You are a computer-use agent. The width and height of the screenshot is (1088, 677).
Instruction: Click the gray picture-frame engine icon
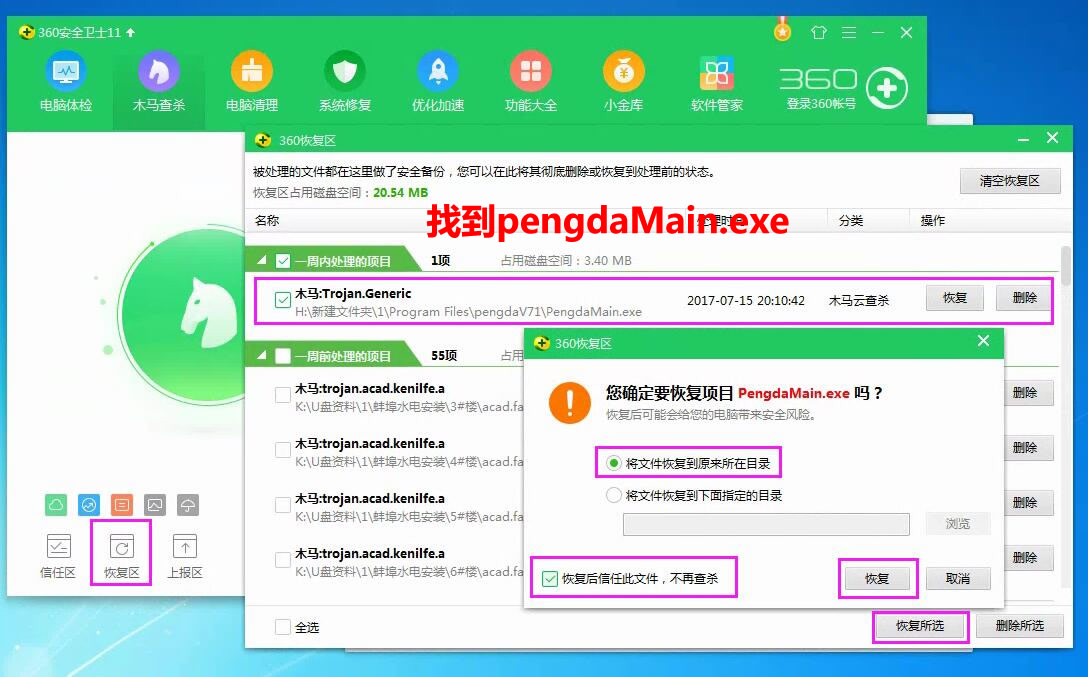(x=155, y=504)
